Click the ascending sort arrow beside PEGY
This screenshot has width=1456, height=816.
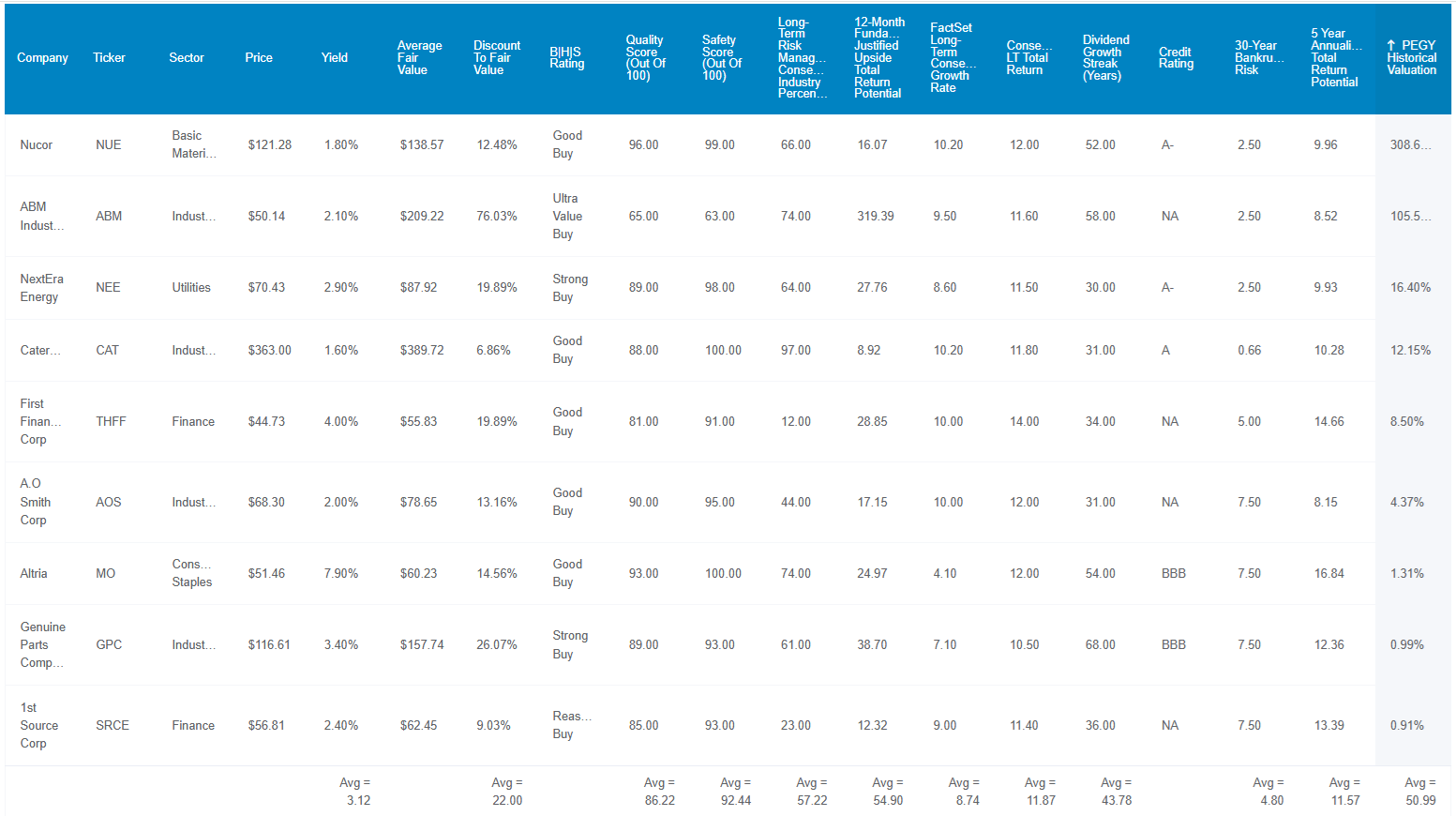pyautogui.click(x=1391, y=45)
